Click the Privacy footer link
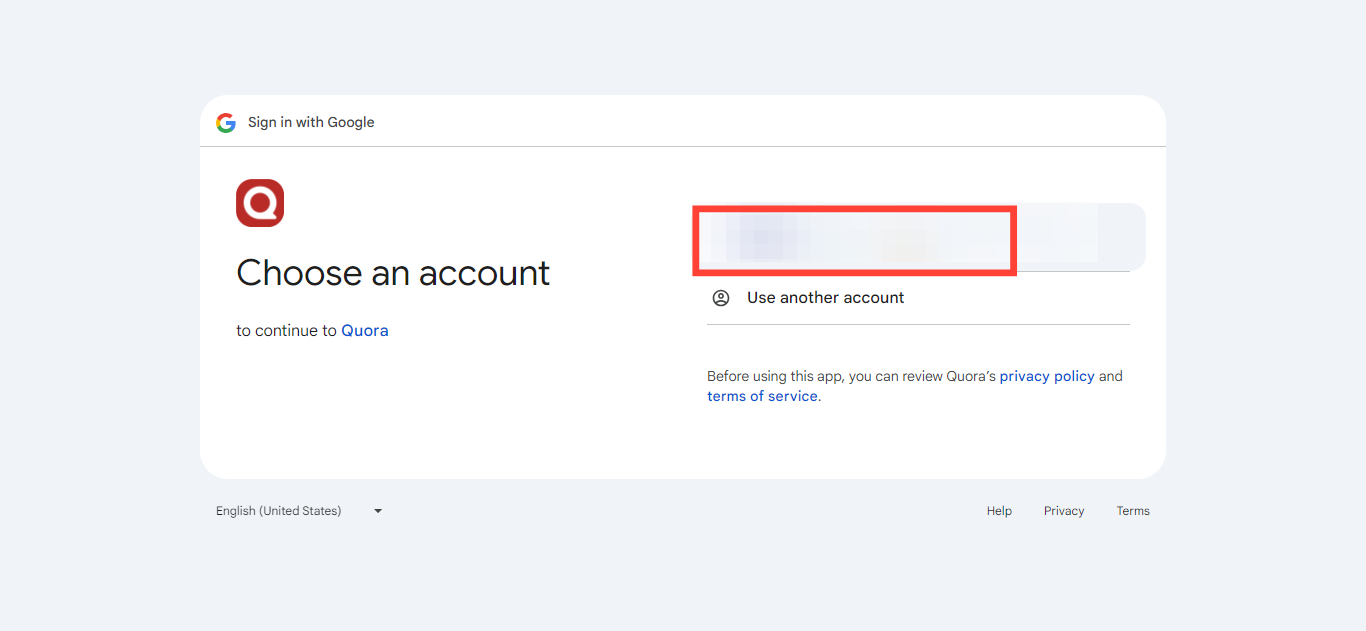The image size is (1366, 631). (x=1064, y=511)
